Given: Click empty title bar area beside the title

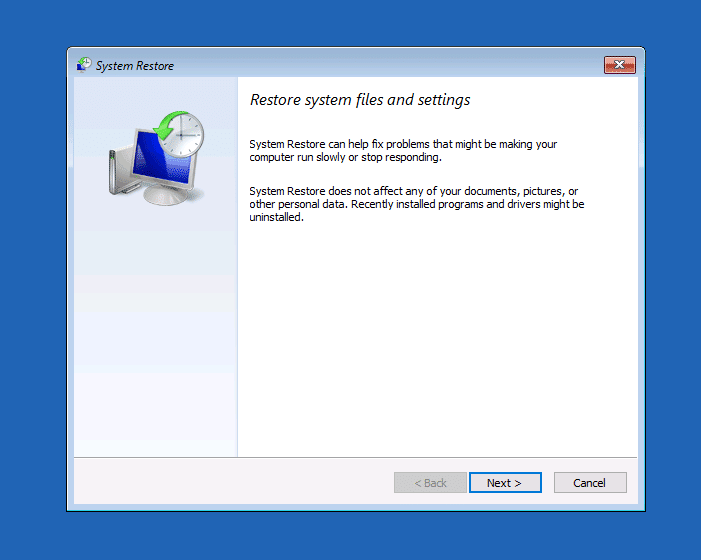Looking at the screenshot, I should (380, 65).
